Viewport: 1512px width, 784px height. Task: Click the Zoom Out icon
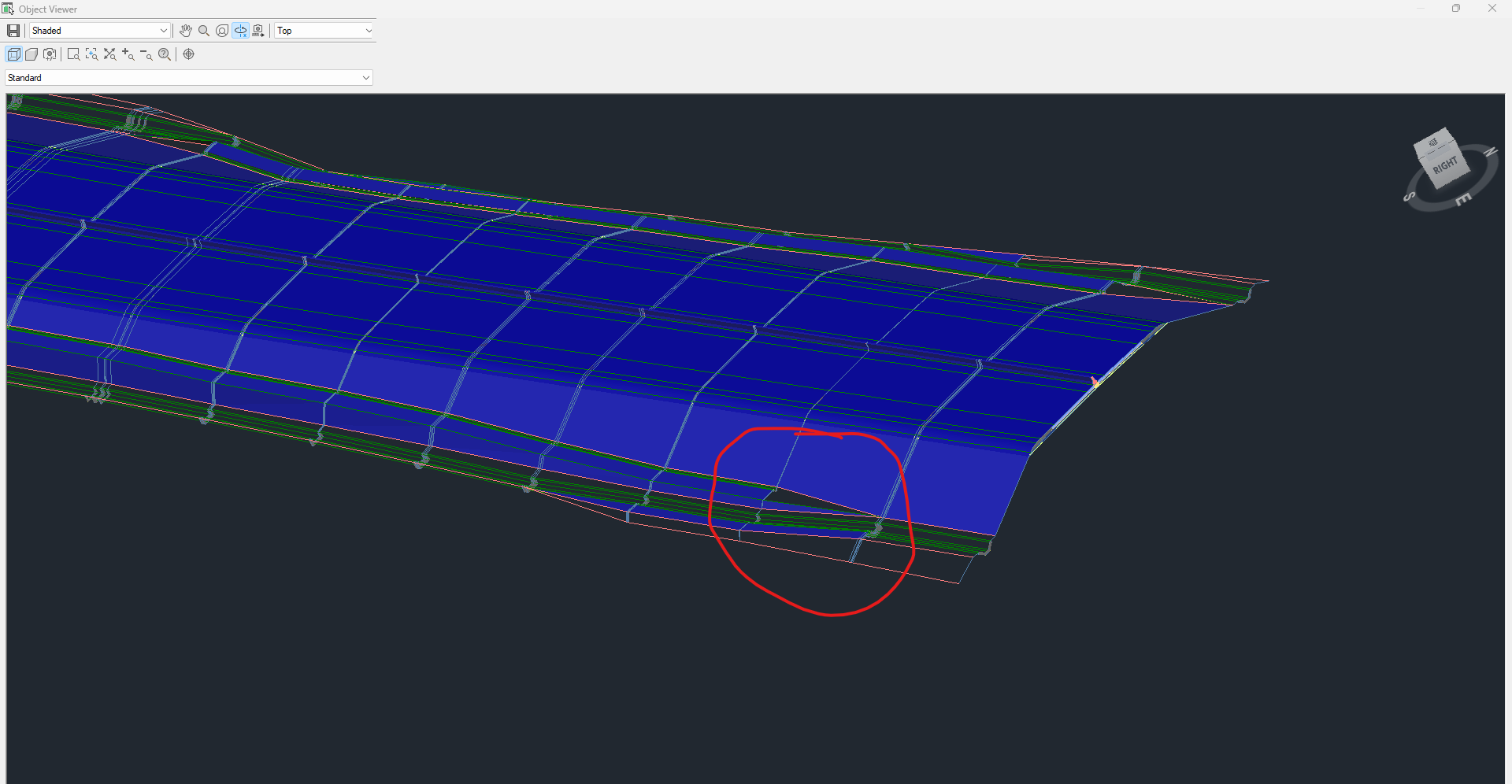[x=146, y=54]
